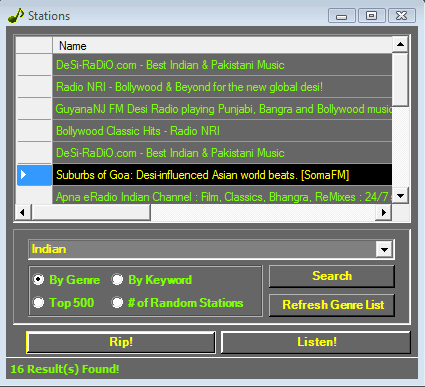Open the Indian genre dropdown arrow
This screenshot has width=425, height=387.
click(x=384, y=249)
